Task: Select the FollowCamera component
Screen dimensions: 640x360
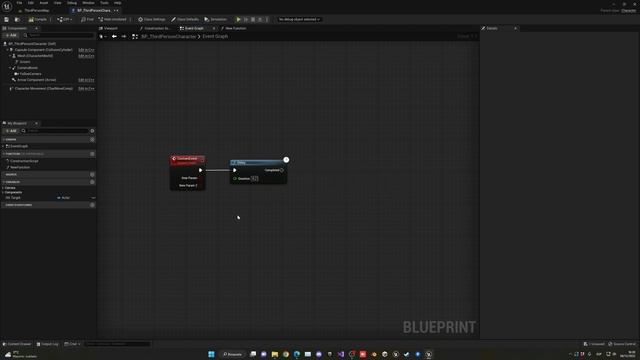Action: pyautogui.click(x=30, y=74)
